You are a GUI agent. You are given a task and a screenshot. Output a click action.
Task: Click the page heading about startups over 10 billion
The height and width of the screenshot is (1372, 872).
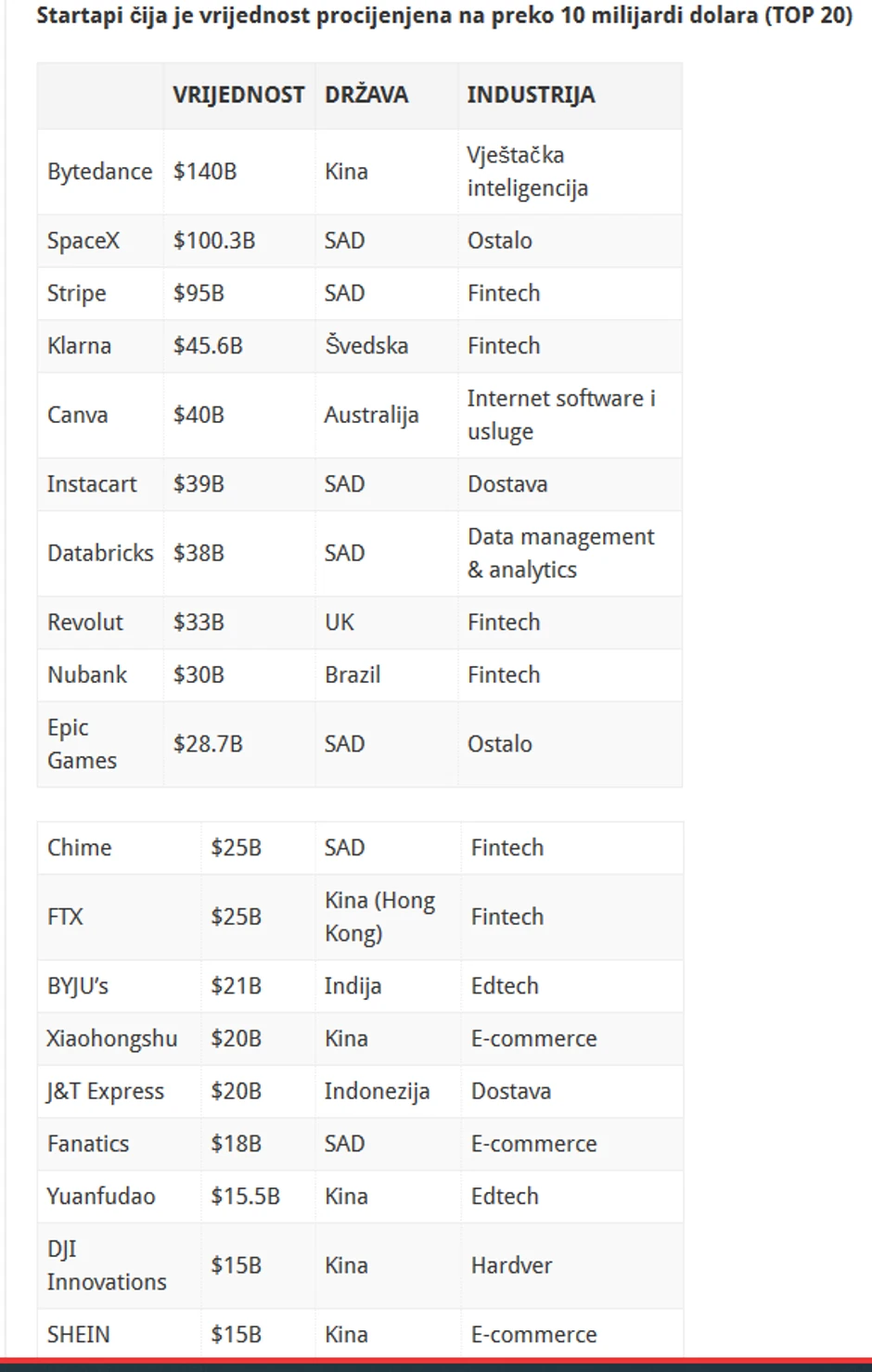(443, 16)
